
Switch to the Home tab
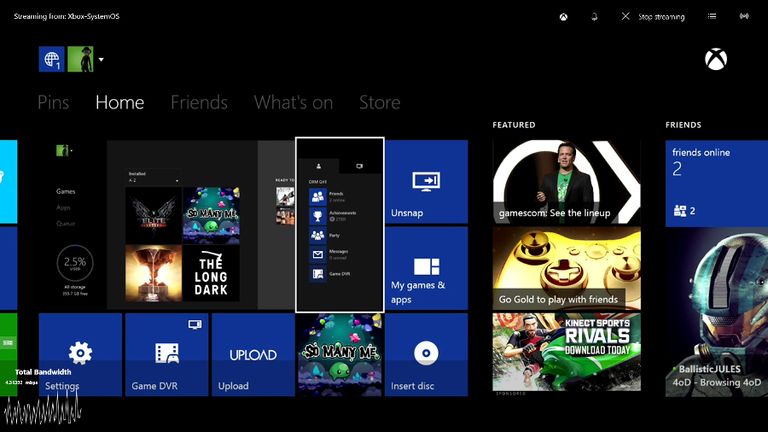pyautogui.click(x=120, y=102)
